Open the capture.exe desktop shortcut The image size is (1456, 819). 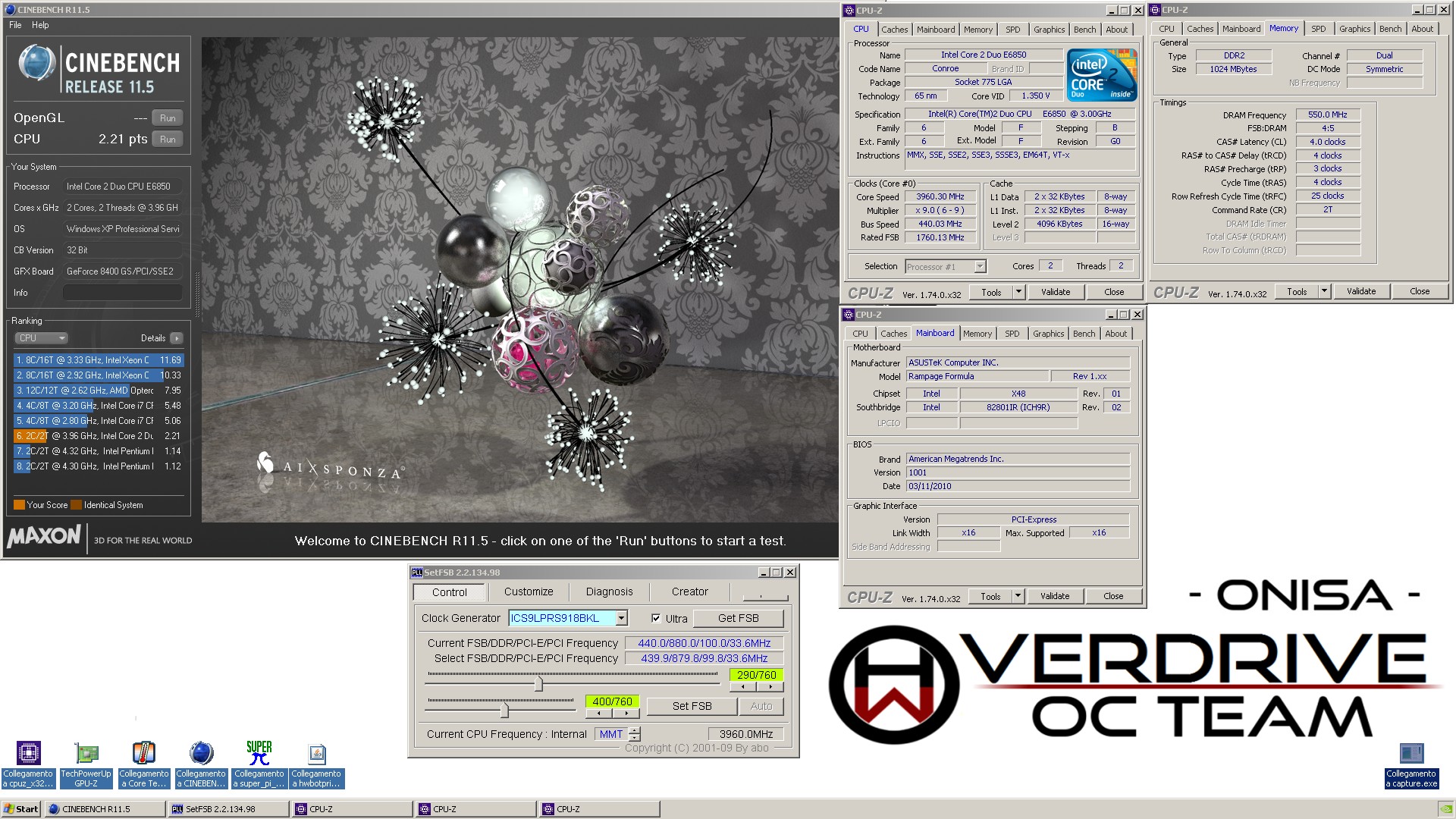(x=1411, y=764)
